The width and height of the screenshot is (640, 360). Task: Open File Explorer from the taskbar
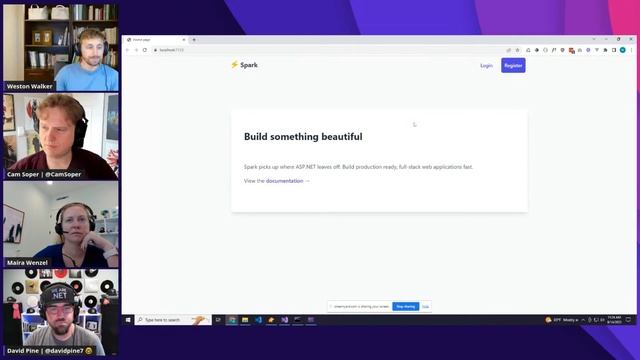point(245,320)
